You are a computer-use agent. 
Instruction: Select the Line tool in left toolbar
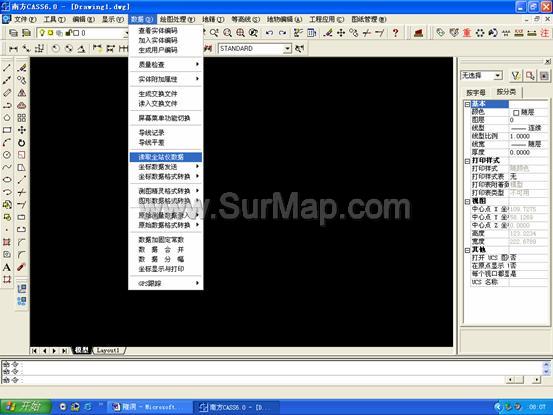[x=7, y=68]
